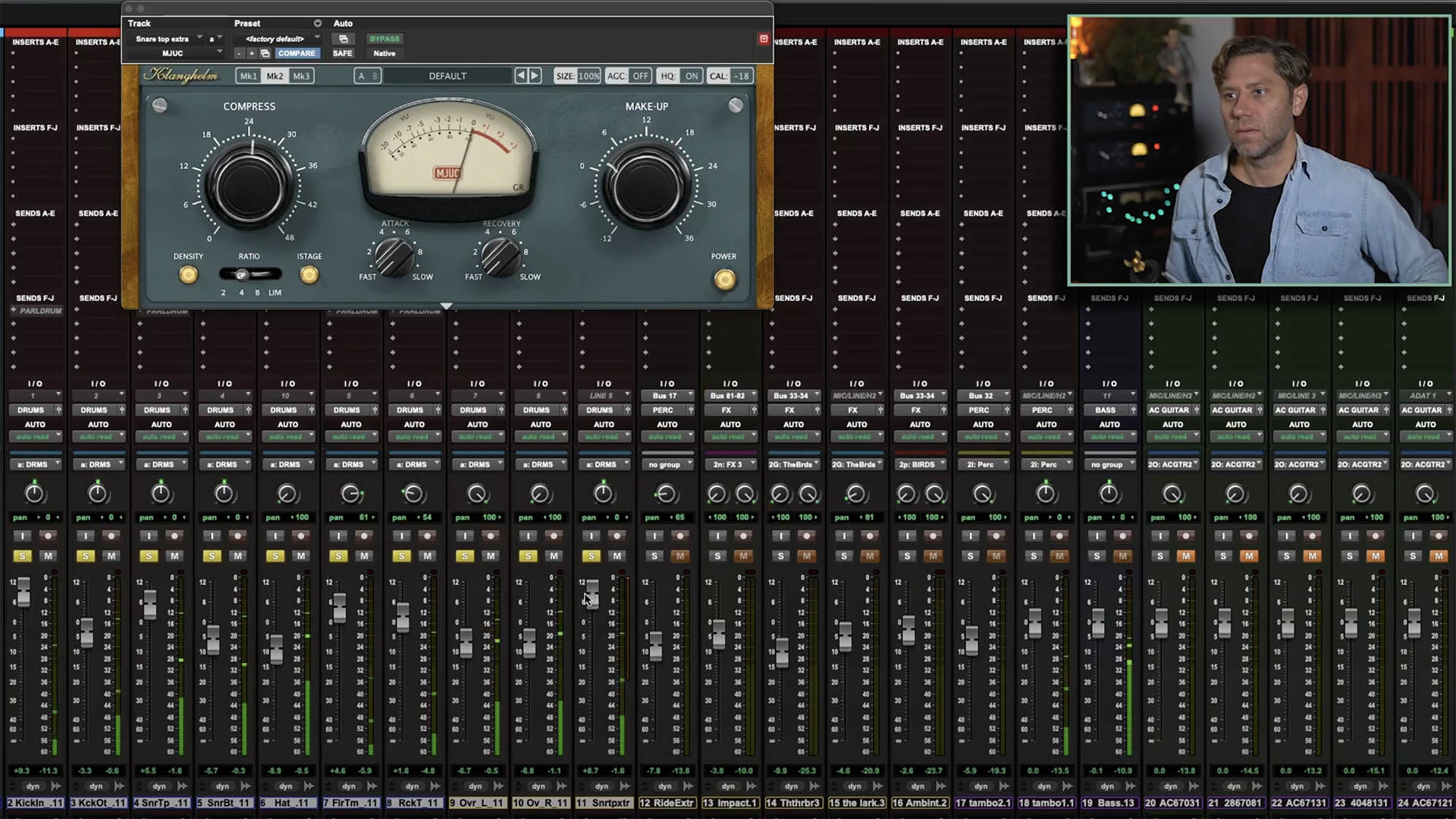Open the DEFAULT preset name field
The width and height of the screenshot is (1456, 819).
(447, 76)
